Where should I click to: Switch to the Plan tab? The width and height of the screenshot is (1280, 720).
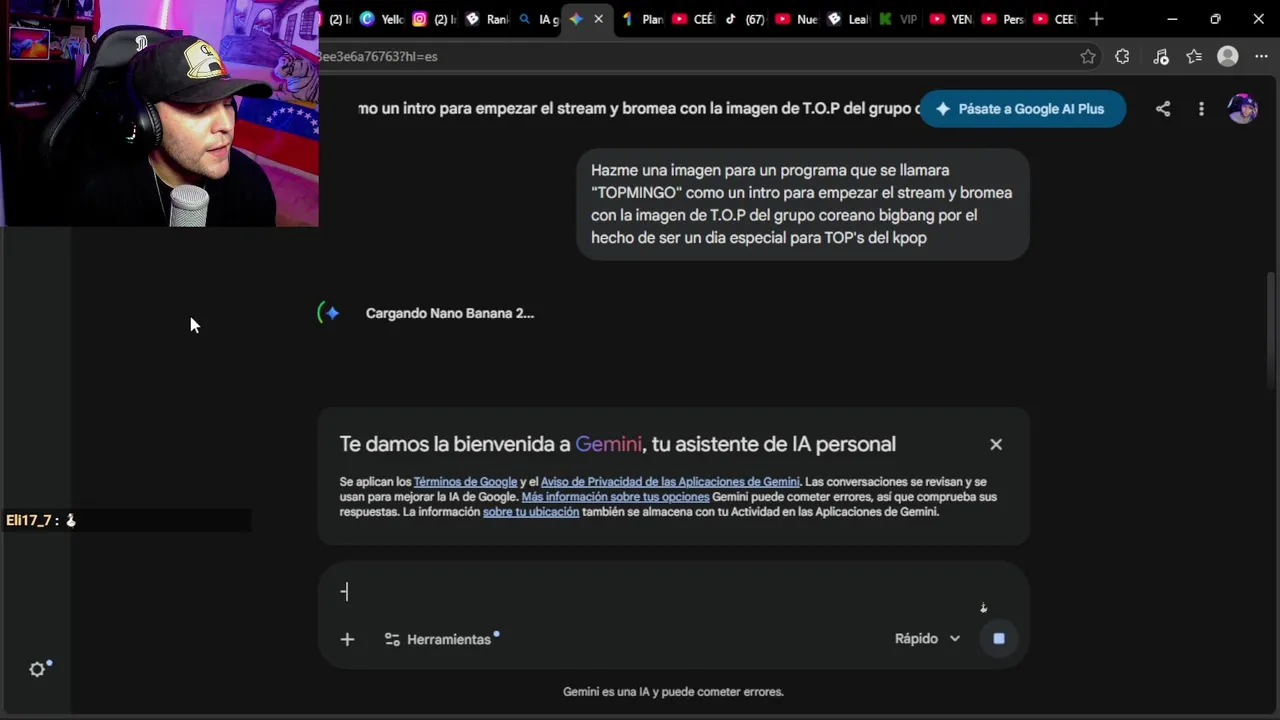(642, 19)
